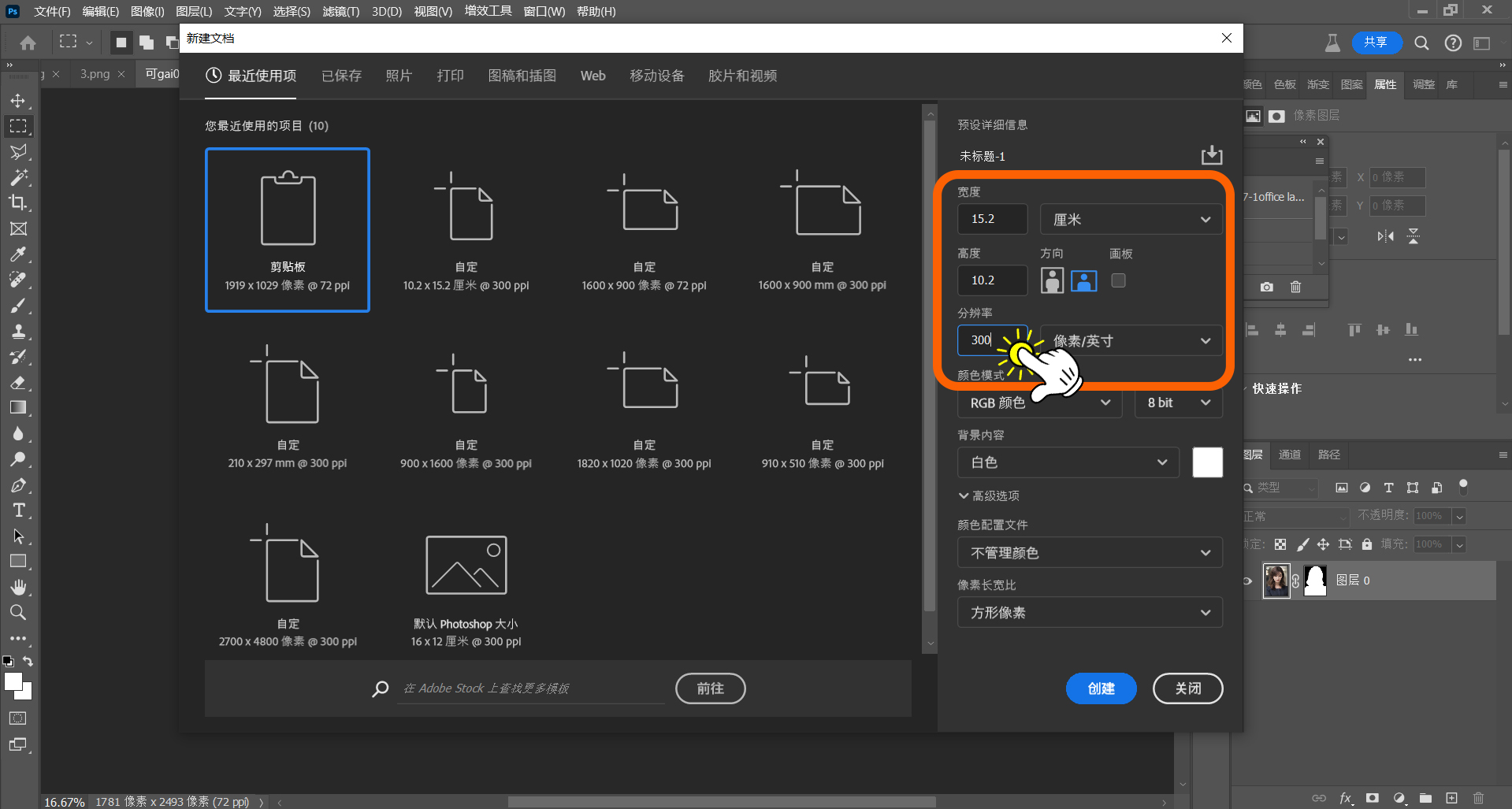1512x809 pixels.
Task: Switch to the 移动设备 tab
Action: [x=656, y=76]
